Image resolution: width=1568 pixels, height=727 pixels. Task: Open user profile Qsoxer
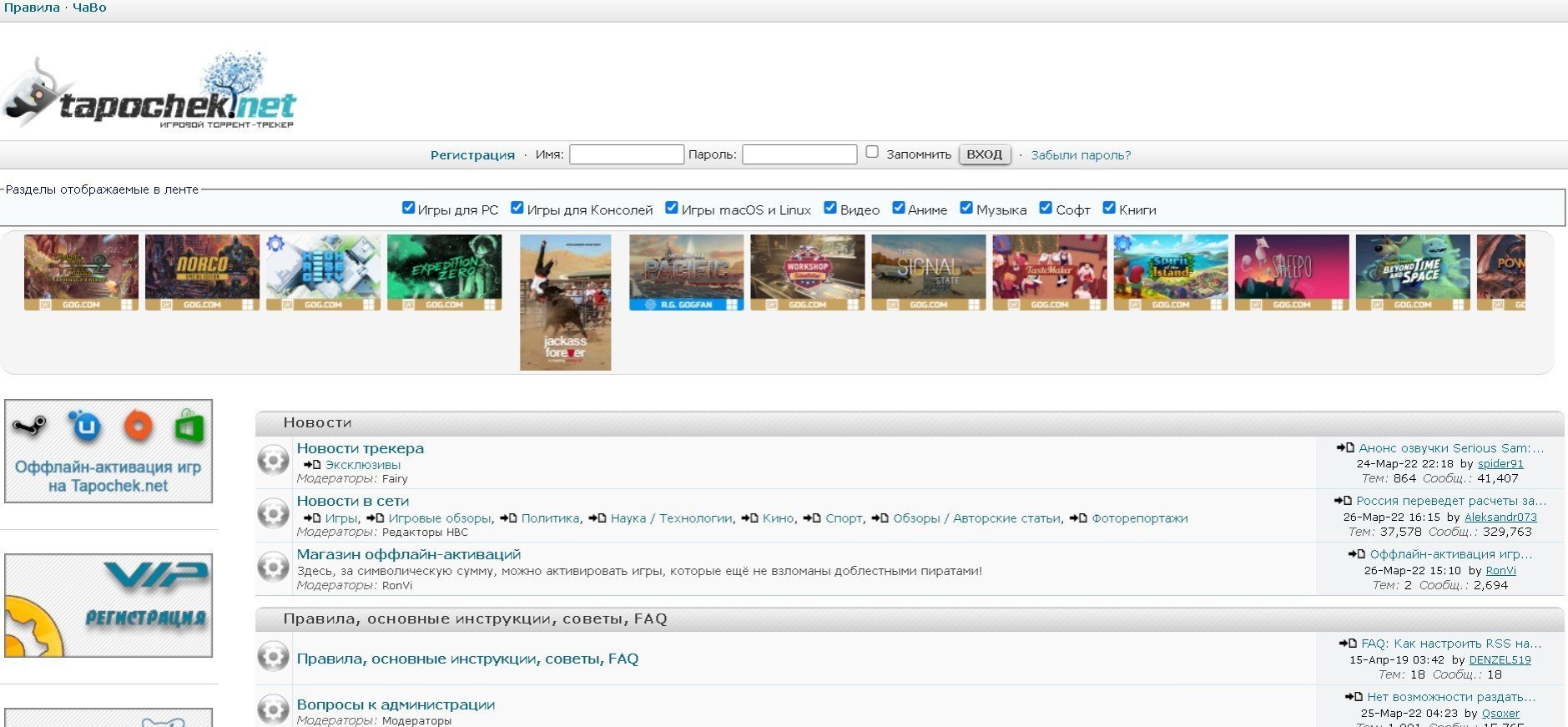tap(1500, 714)
